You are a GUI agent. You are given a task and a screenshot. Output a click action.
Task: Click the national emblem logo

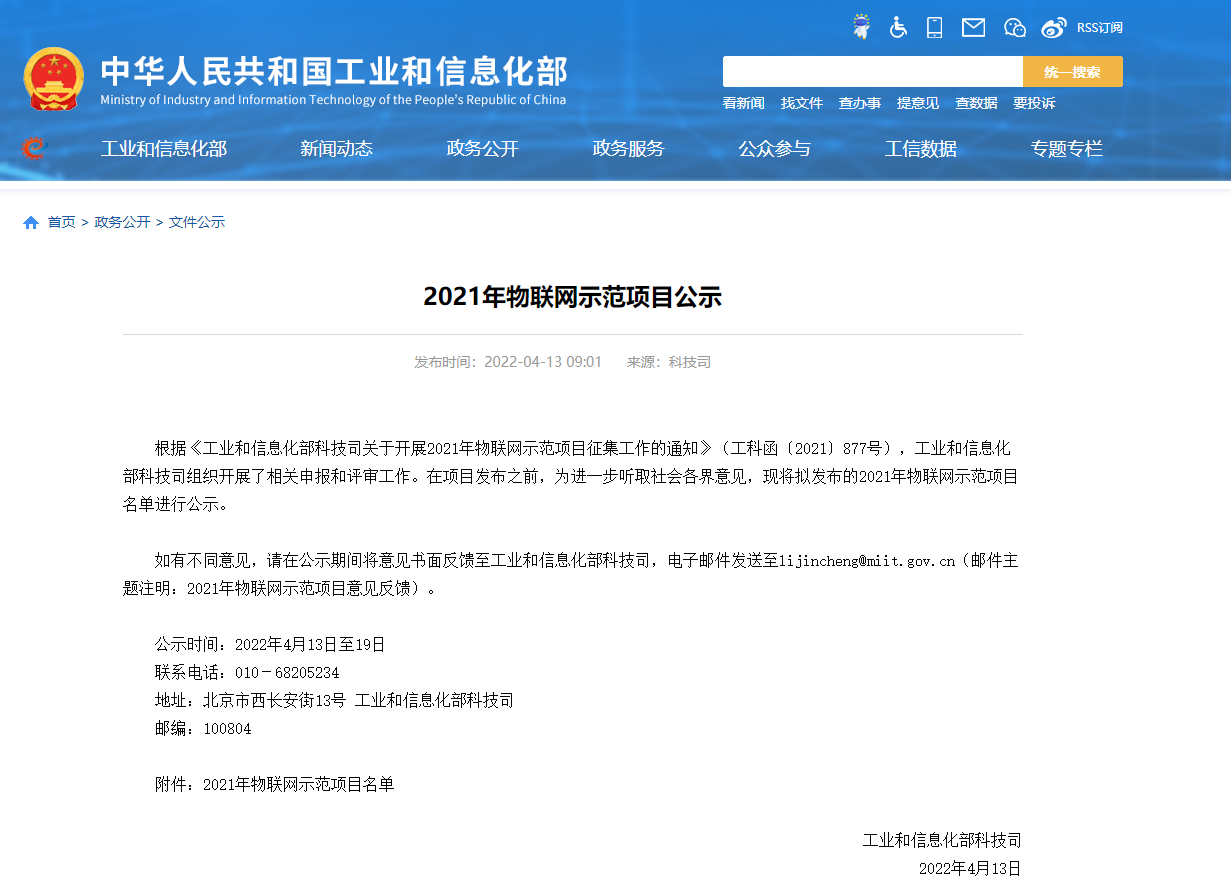54,78
